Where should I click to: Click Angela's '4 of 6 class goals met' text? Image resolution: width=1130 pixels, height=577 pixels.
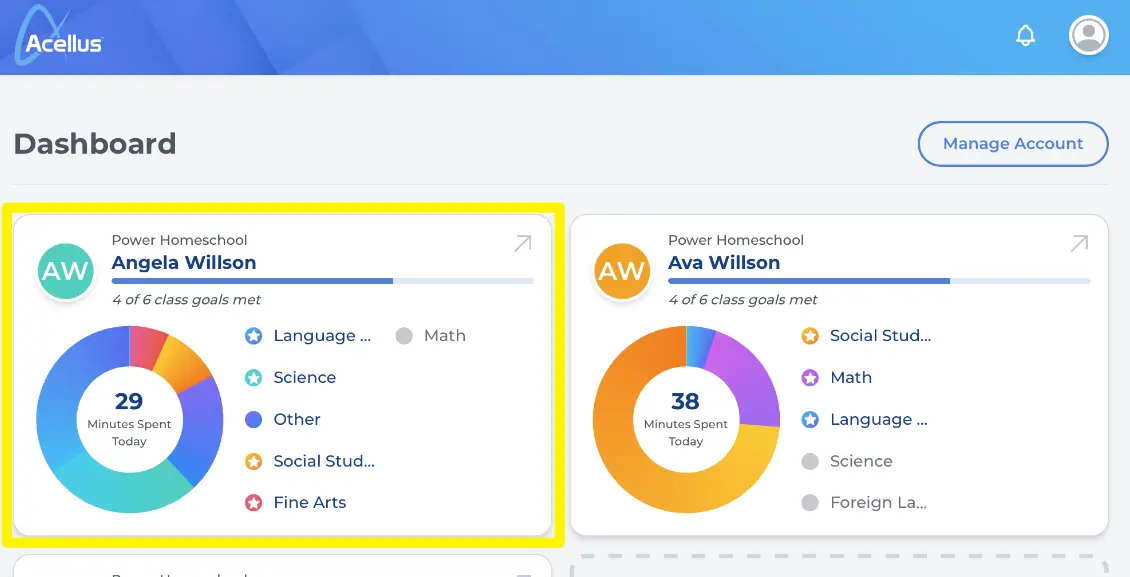[186, 300]
